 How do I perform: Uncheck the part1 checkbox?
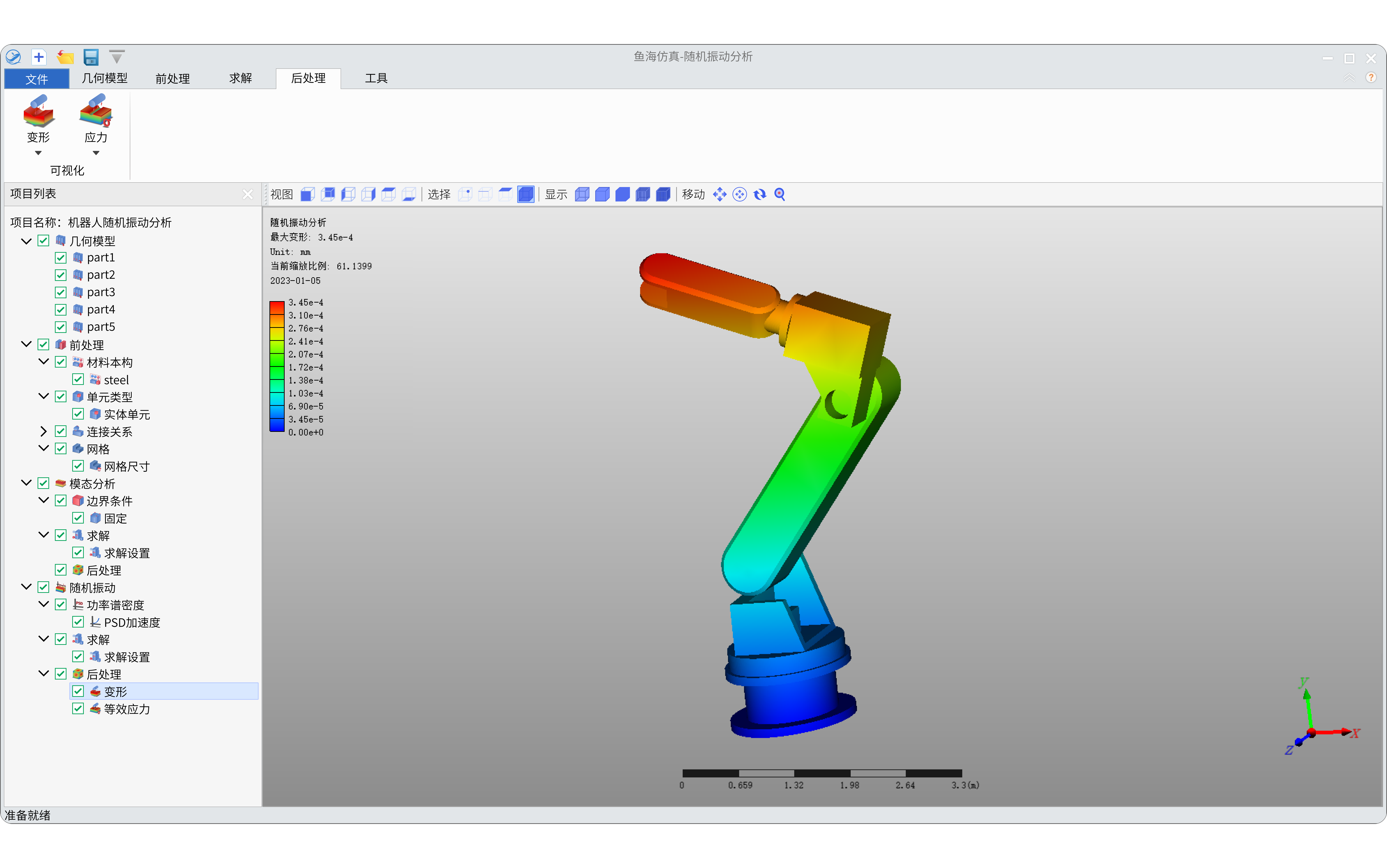[61, 258]
